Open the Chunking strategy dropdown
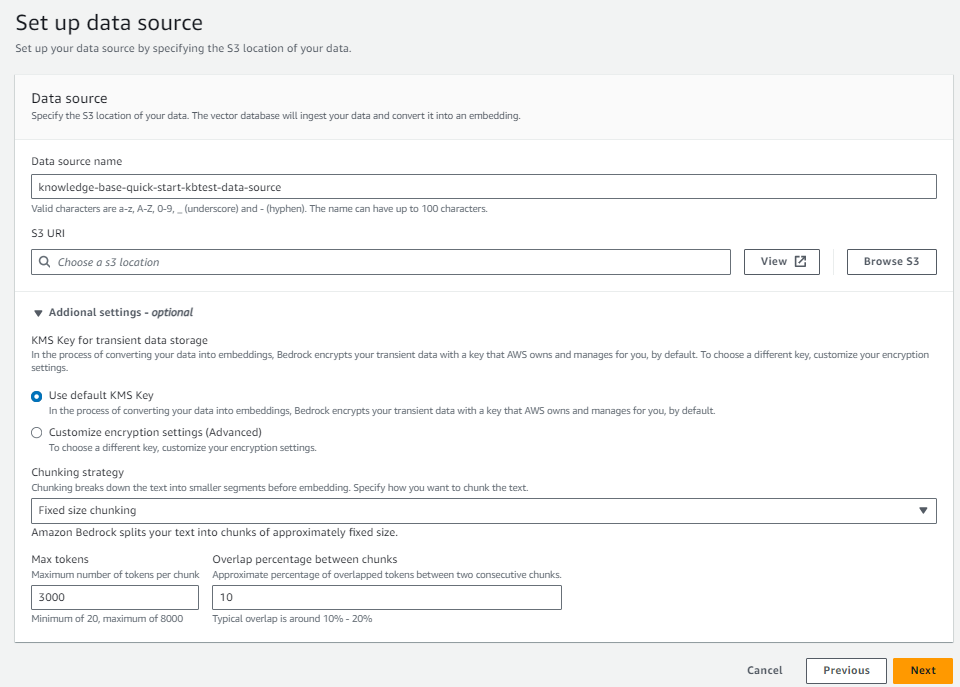 point(483,510)
